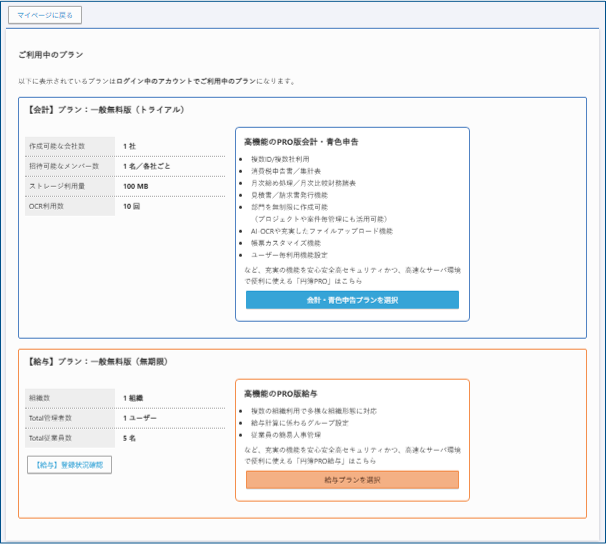The width and height of the screenshot is (606, 544).
Task: Open 【給与】登録状況確認
Action: click(x=69, y=465)
